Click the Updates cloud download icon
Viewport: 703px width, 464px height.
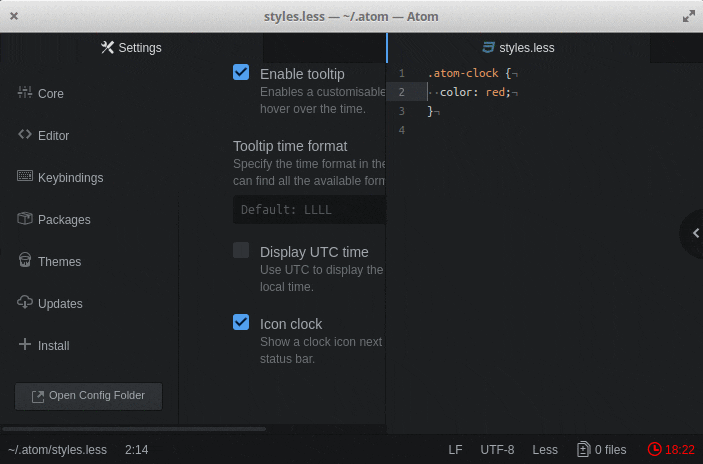(x=25, y=303)
